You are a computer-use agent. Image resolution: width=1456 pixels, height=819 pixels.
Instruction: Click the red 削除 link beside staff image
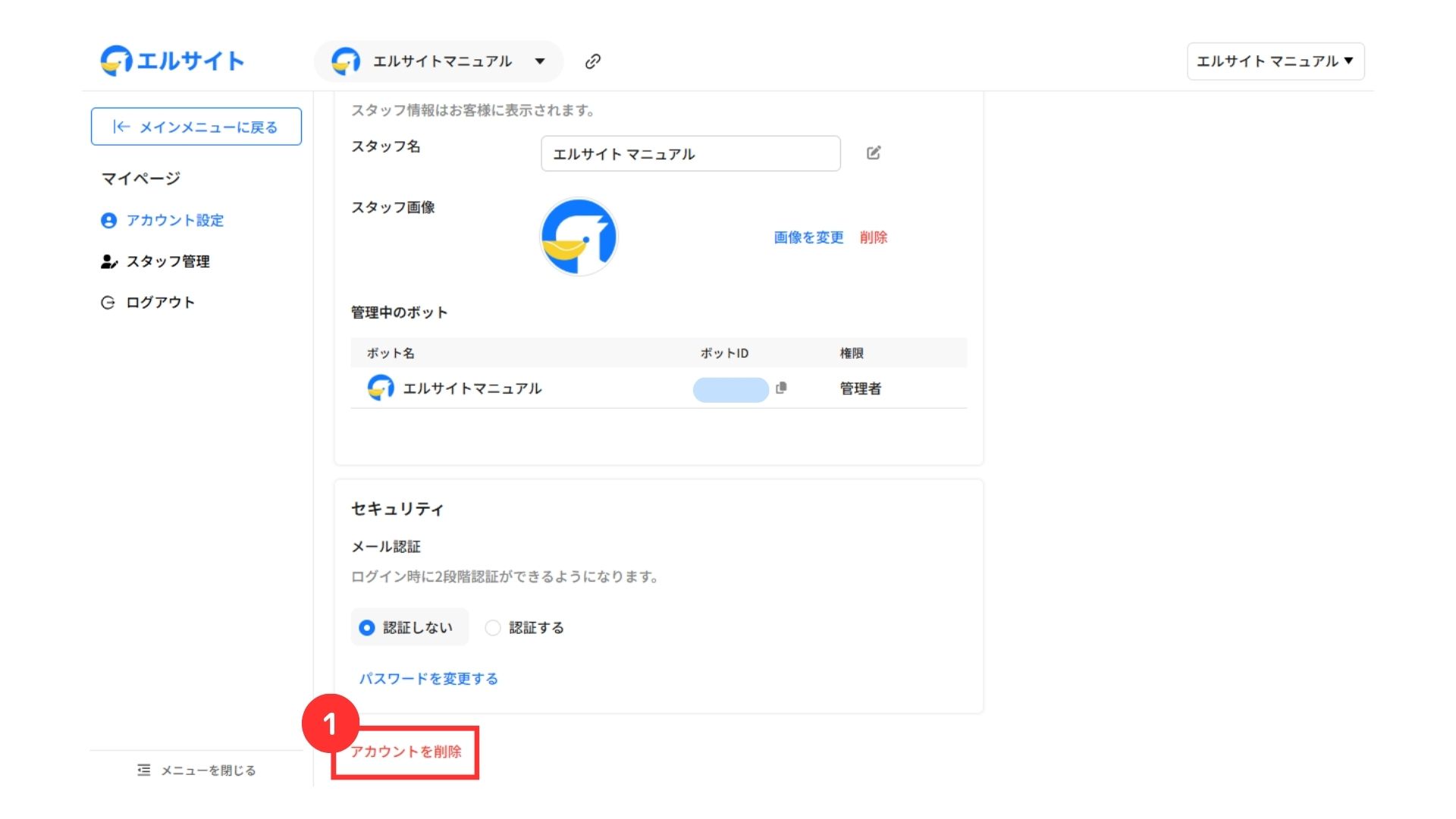(873, 237)
